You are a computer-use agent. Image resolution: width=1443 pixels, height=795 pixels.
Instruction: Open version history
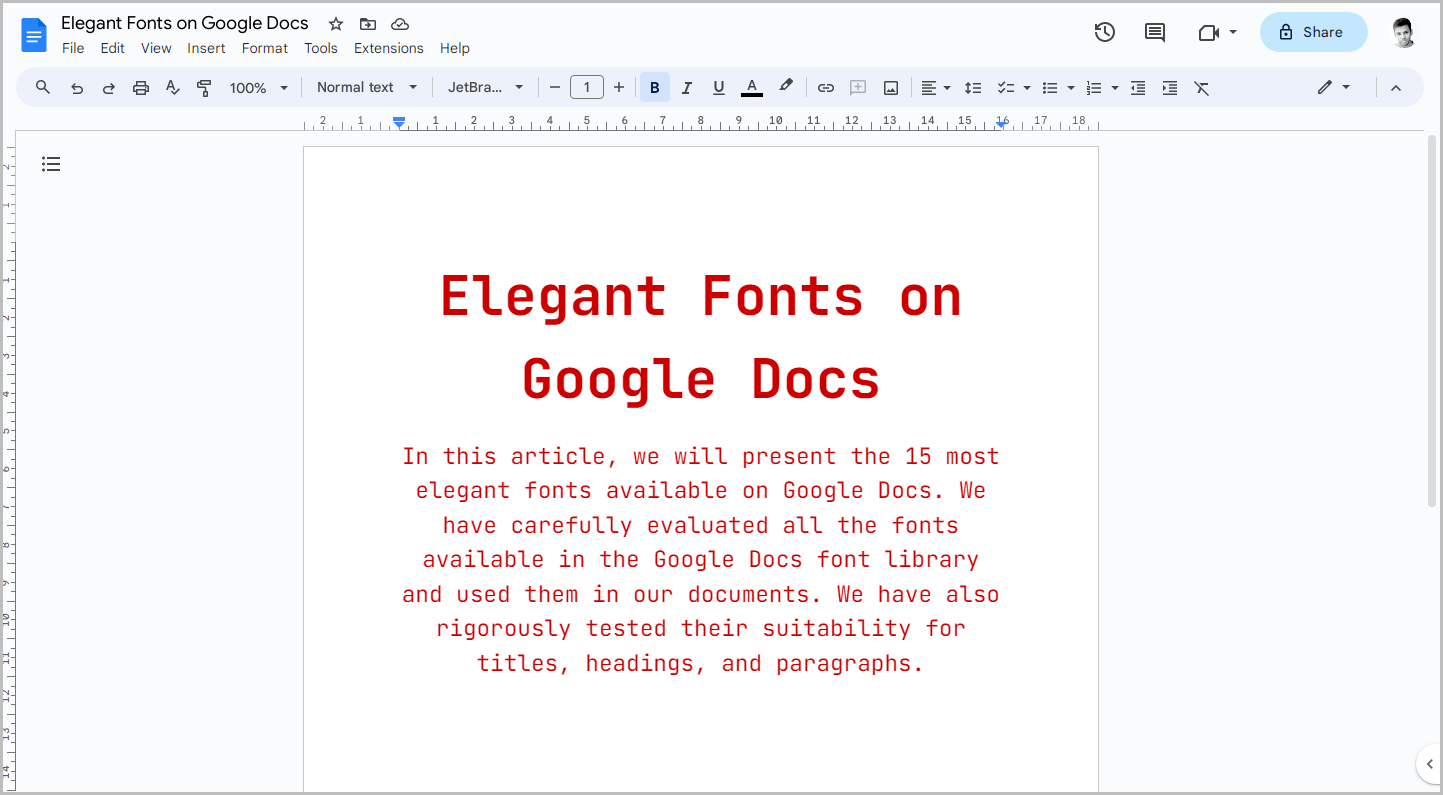1104,32
